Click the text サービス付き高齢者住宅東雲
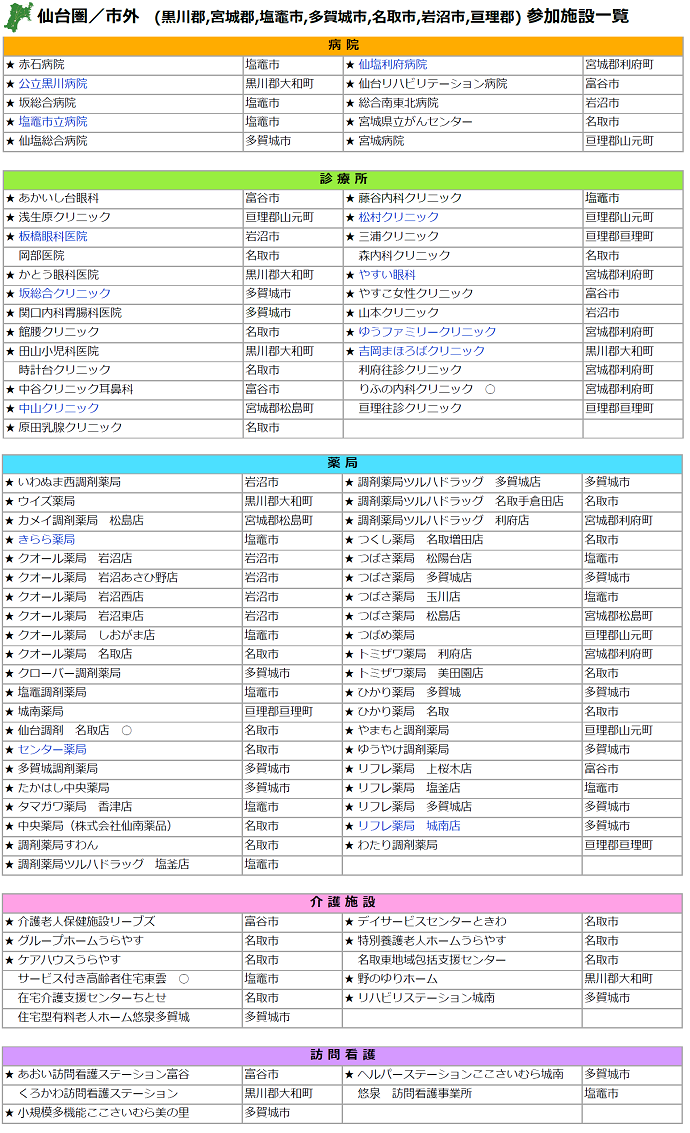690x1133 pixels. click(x=92, y=978)
